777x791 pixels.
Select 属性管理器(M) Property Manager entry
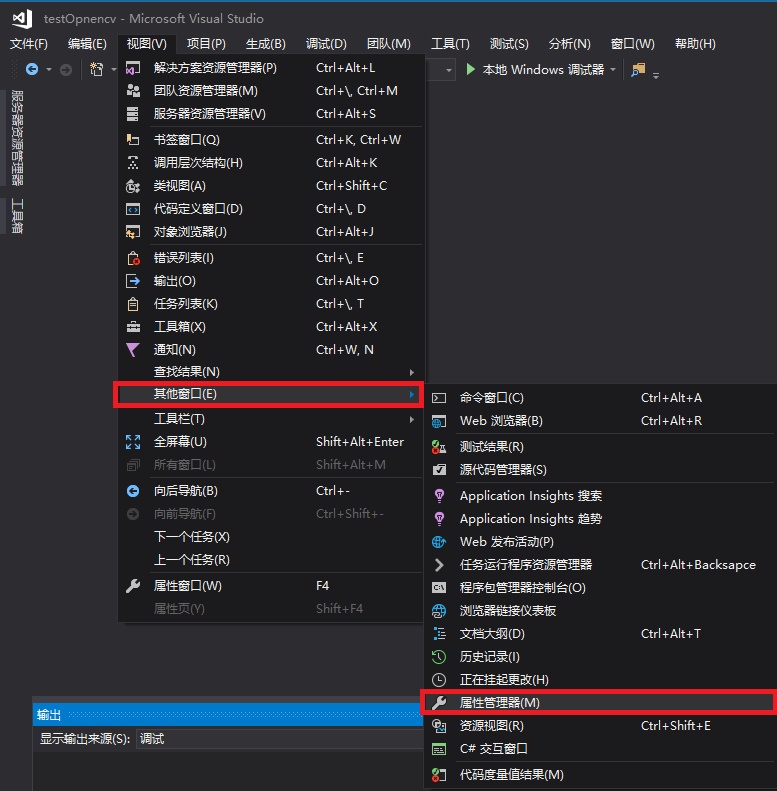tap(598, 703)
